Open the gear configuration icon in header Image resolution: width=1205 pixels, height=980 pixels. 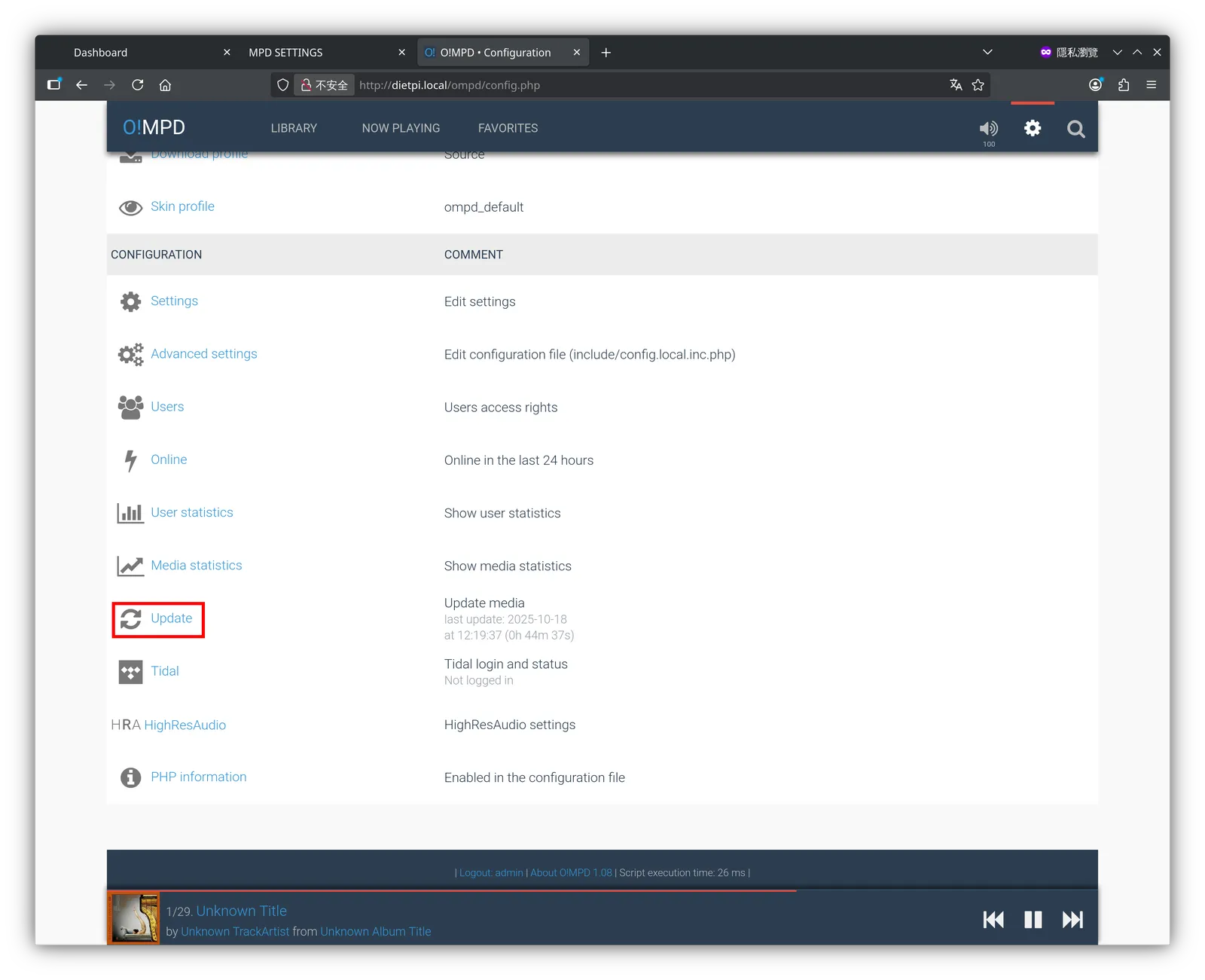click(1033, 128)
